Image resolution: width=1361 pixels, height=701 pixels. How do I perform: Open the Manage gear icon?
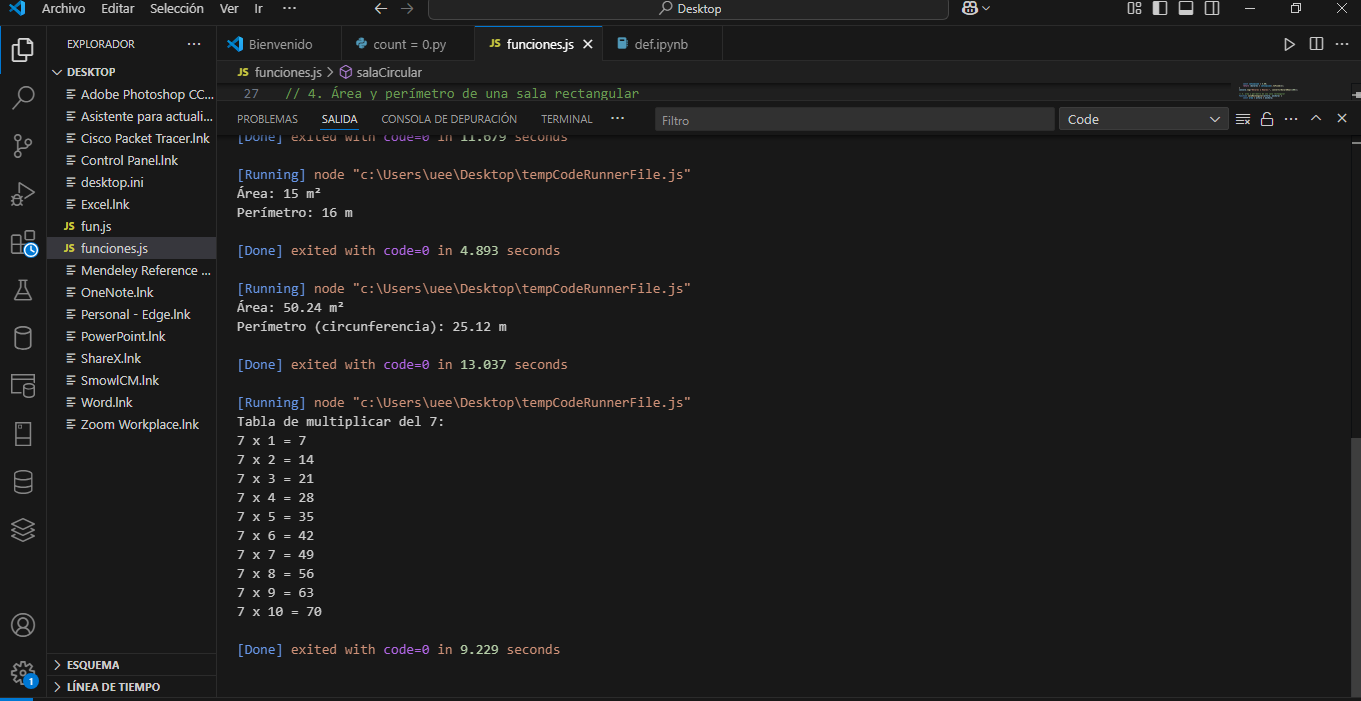(x=22, y=673)
